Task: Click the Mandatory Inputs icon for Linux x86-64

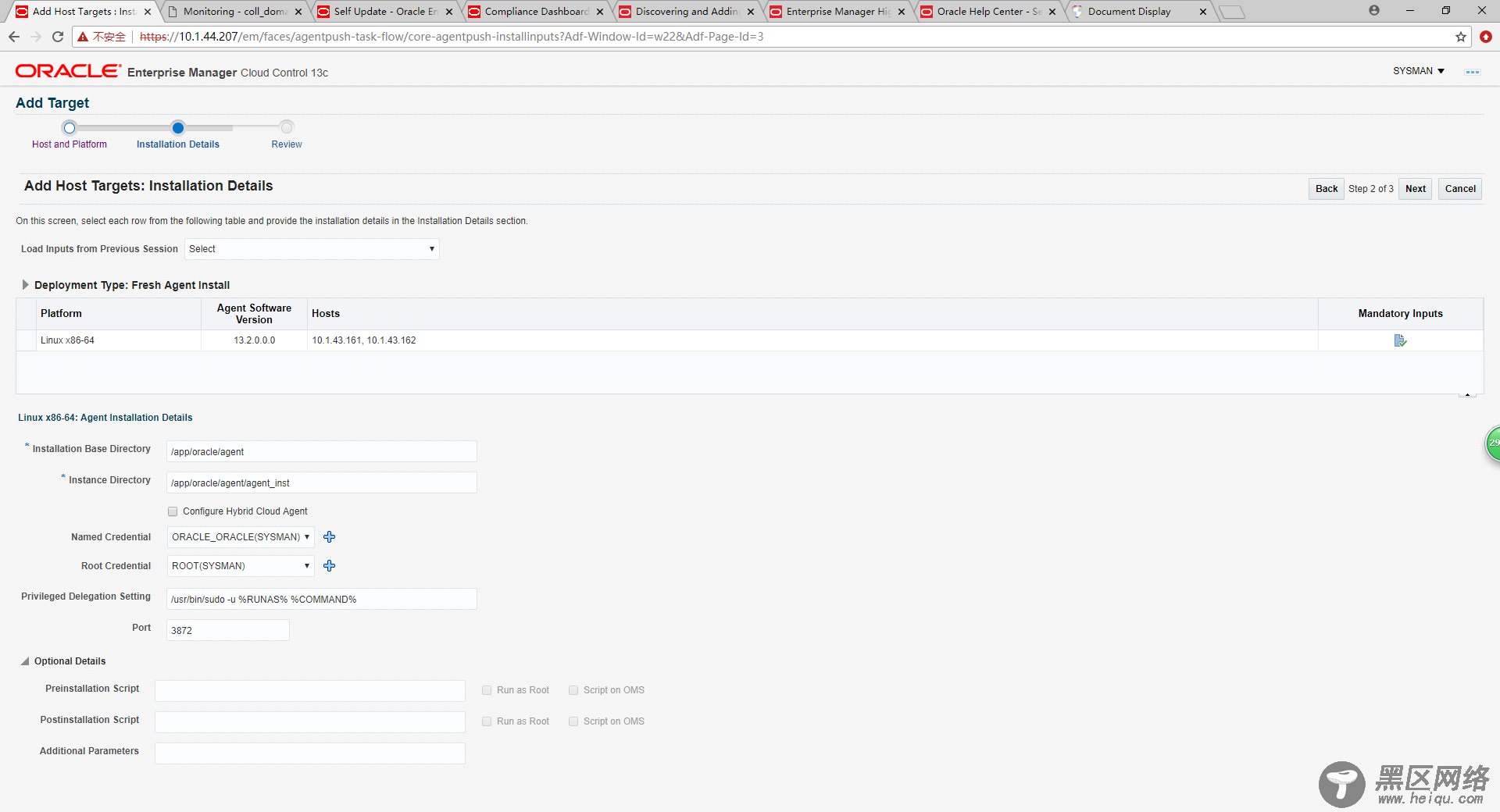Action: (x=1400, y=340)
